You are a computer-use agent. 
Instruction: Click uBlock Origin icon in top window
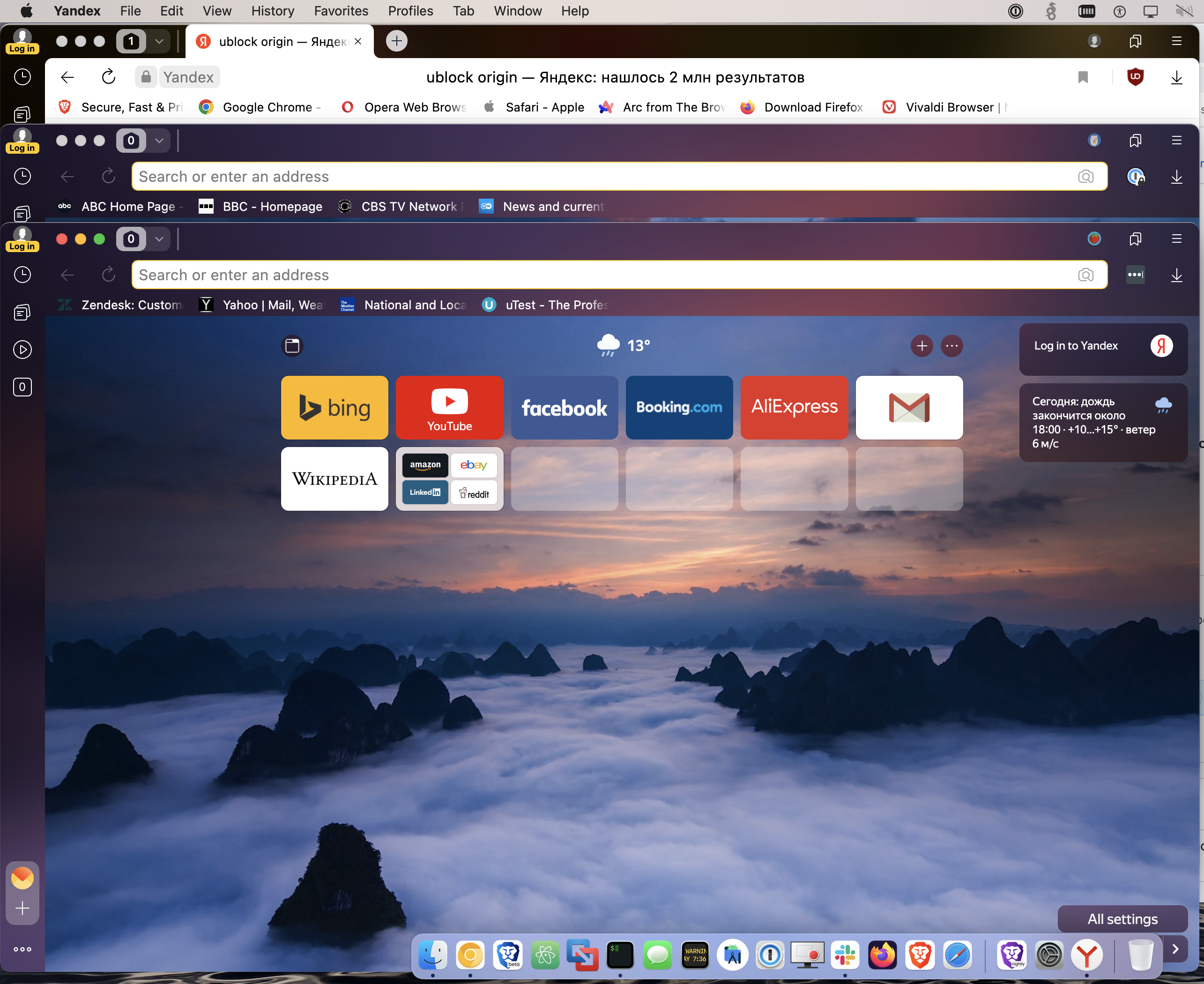[1135, 77]
